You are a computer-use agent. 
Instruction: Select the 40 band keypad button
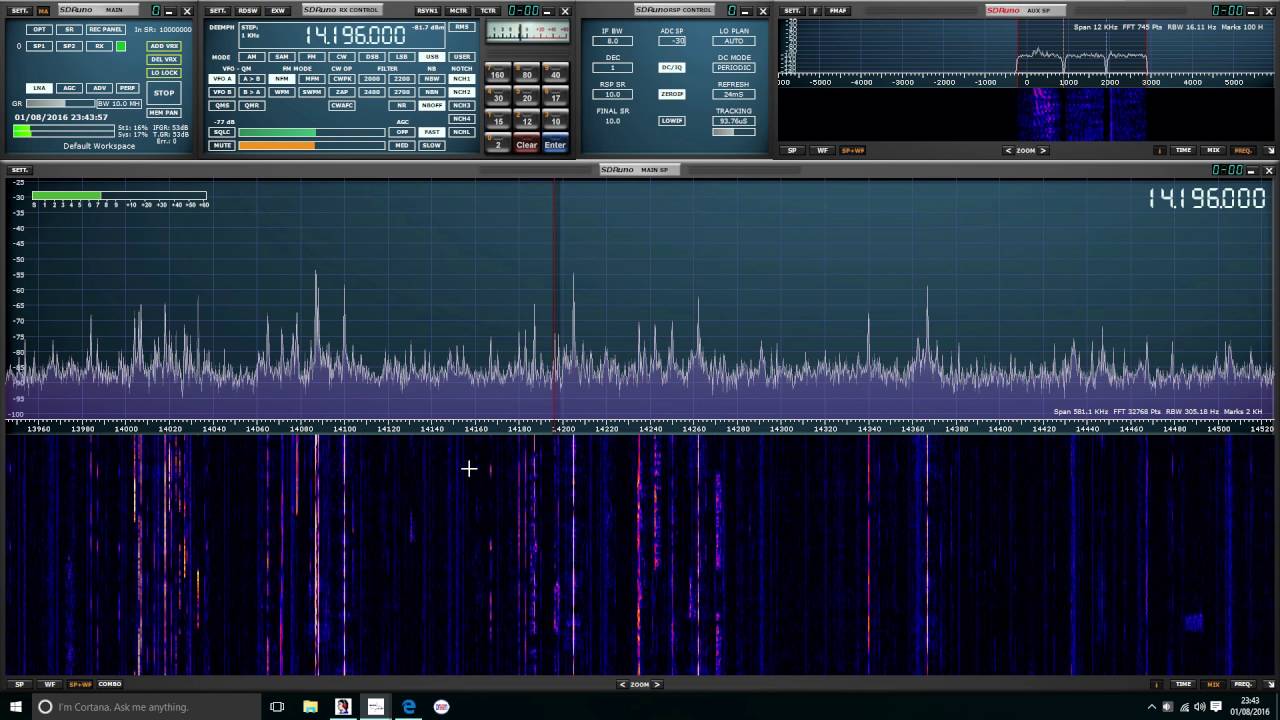555,74
